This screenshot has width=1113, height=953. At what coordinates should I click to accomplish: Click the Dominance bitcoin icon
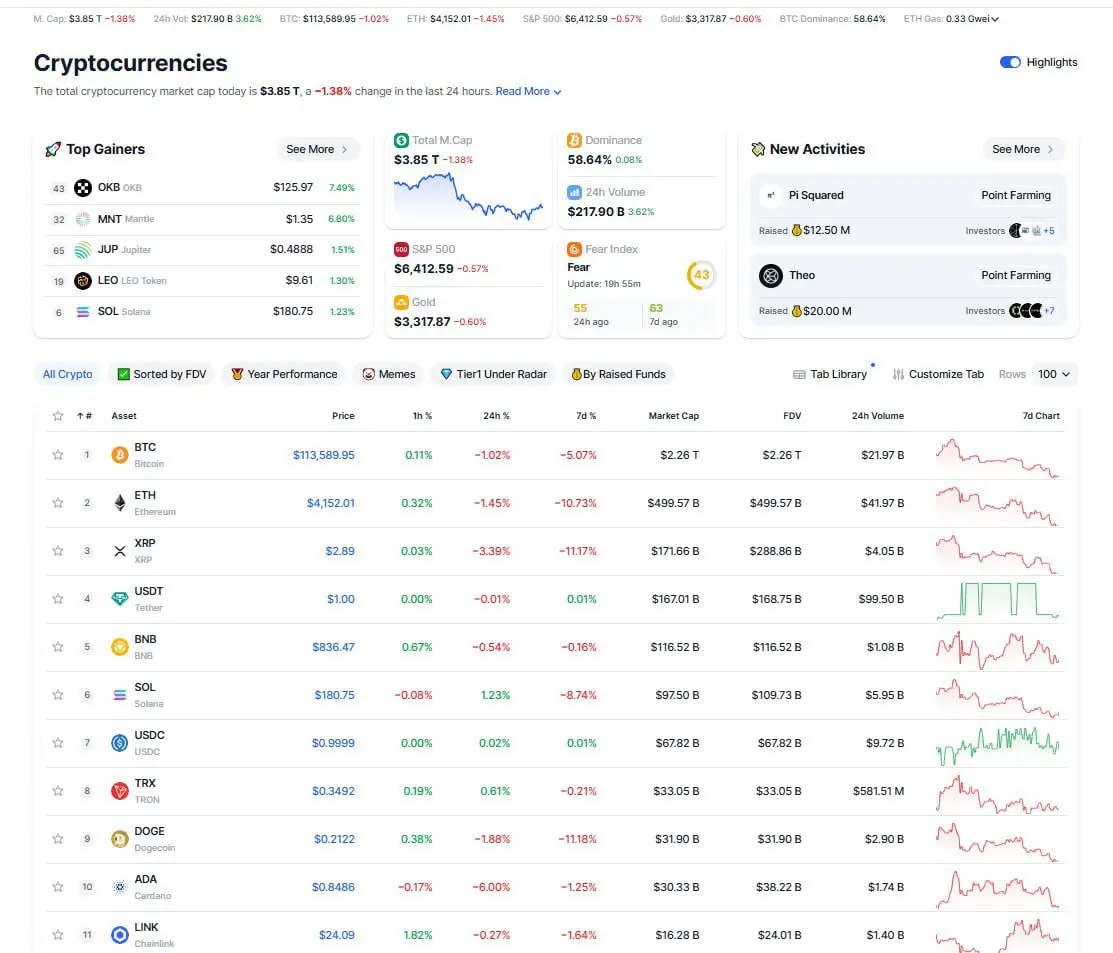point(574,141)
